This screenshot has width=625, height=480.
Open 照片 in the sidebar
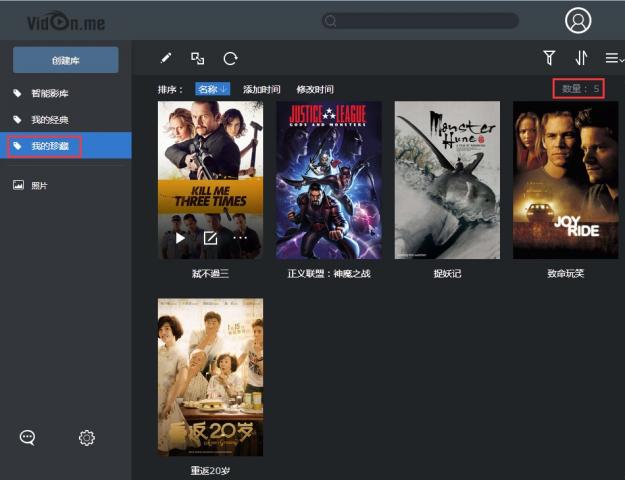click(39, 185)
